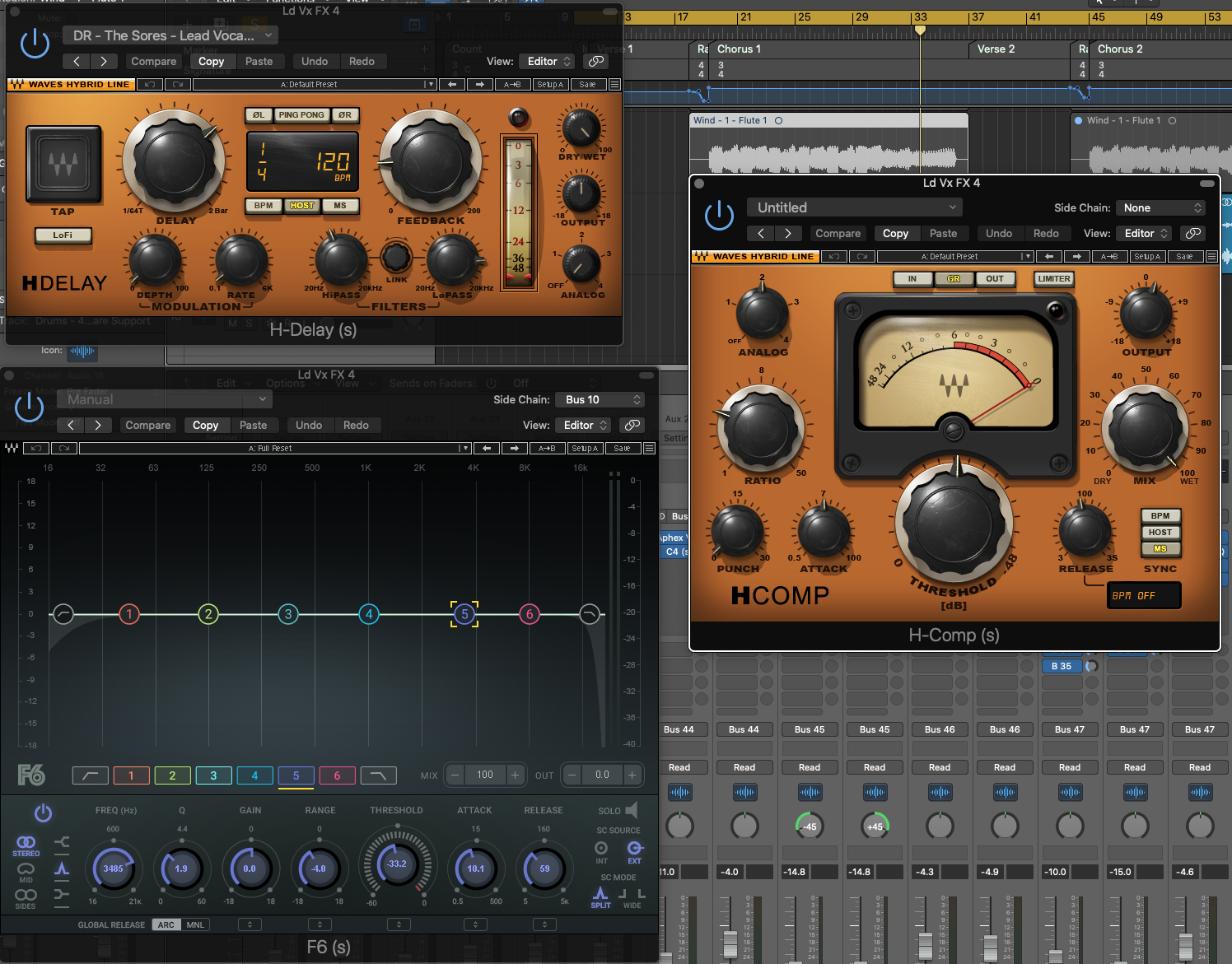Select F6 band 1 tab
The height and width of the screenshot is (964, 1232).
[131, 775]
